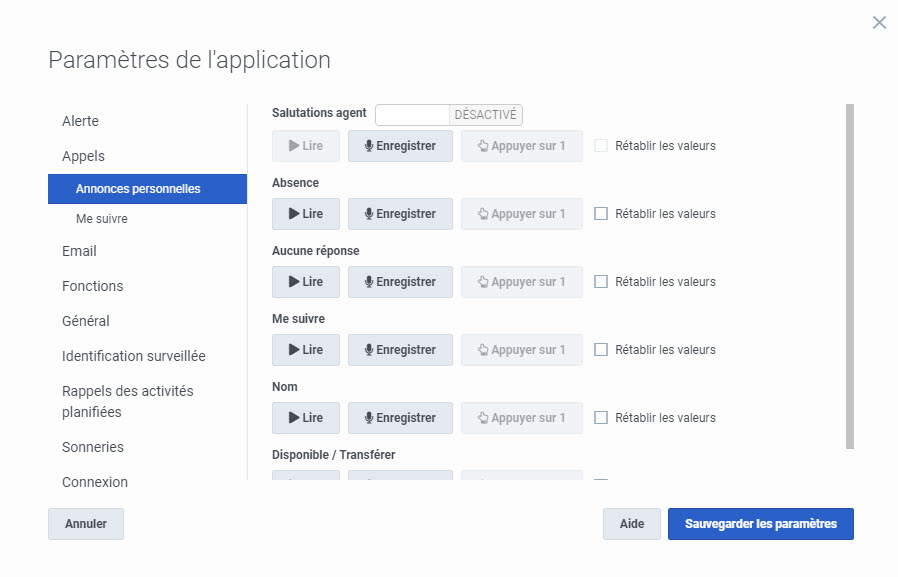
Task: Play the Aucune réponse announcement
Action: pyautogui.click(x=305, y=282)
